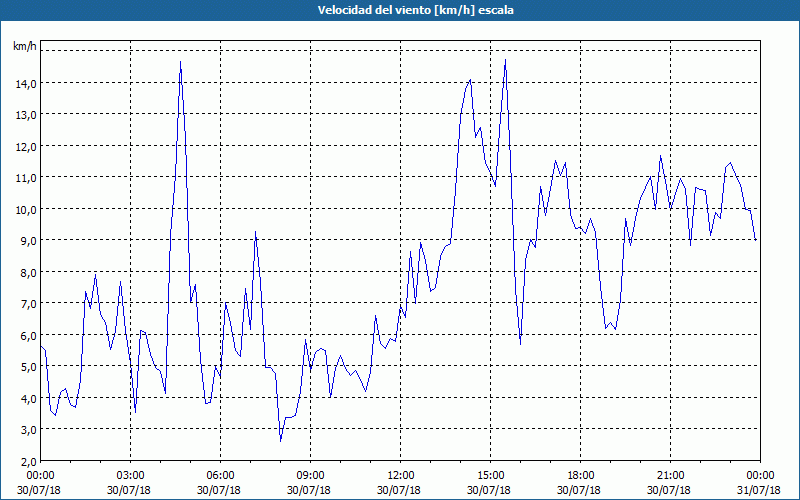Select the 30/07/18 date under 06:00

[219, 490]
